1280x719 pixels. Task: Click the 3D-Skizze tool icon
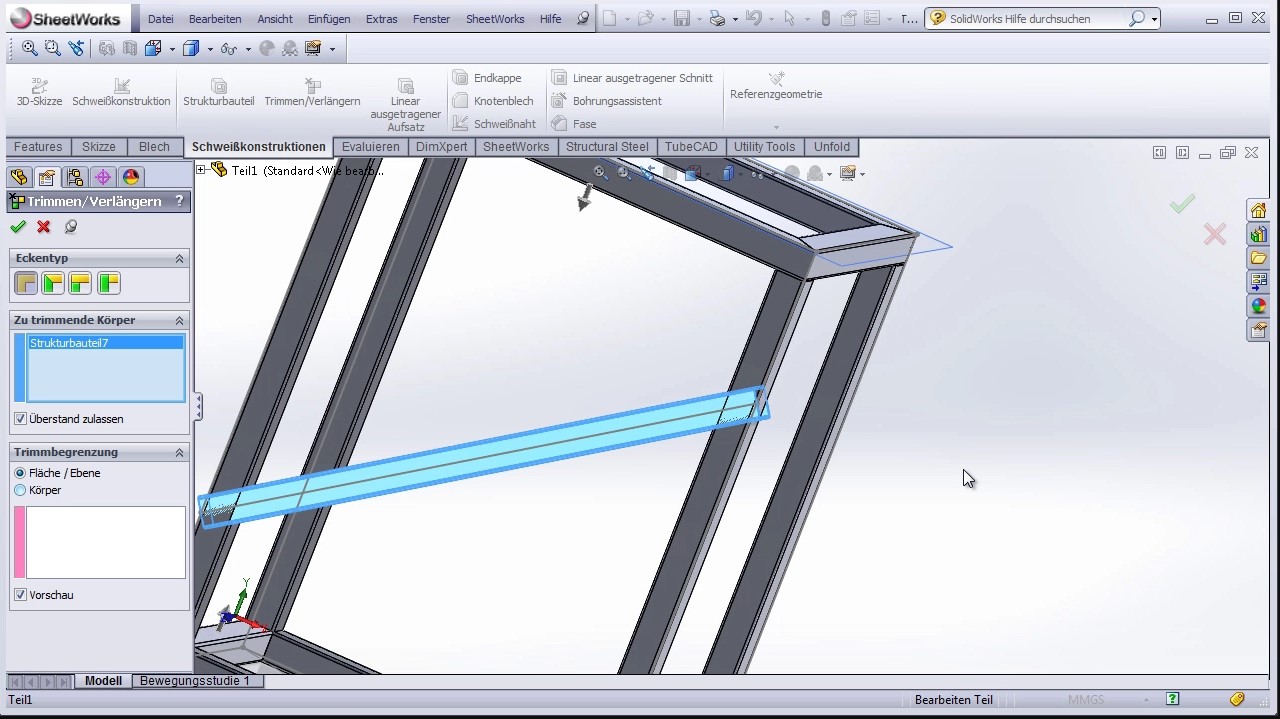39,86
